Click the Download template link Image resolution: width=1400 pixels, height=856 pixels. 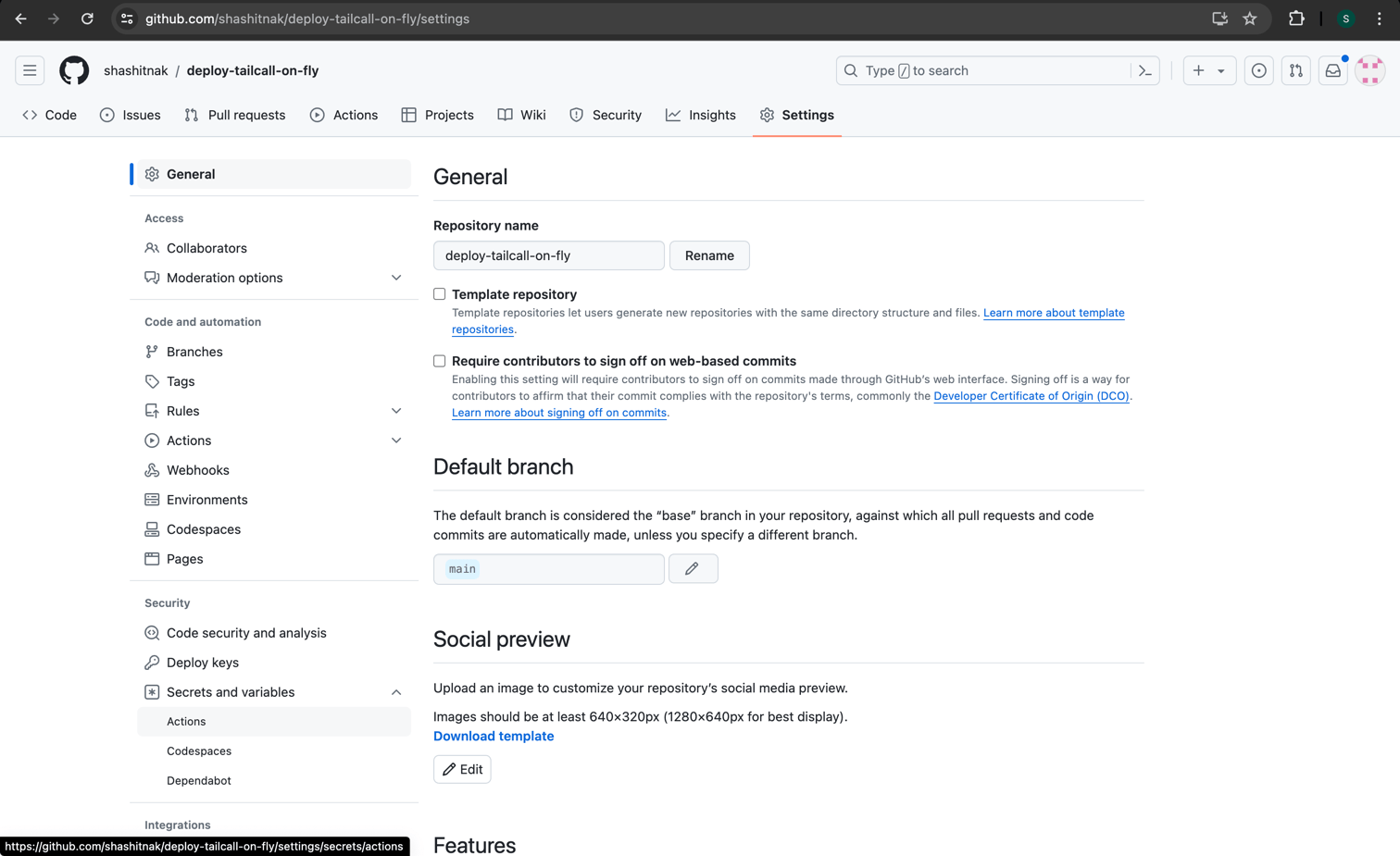point(494,736)
